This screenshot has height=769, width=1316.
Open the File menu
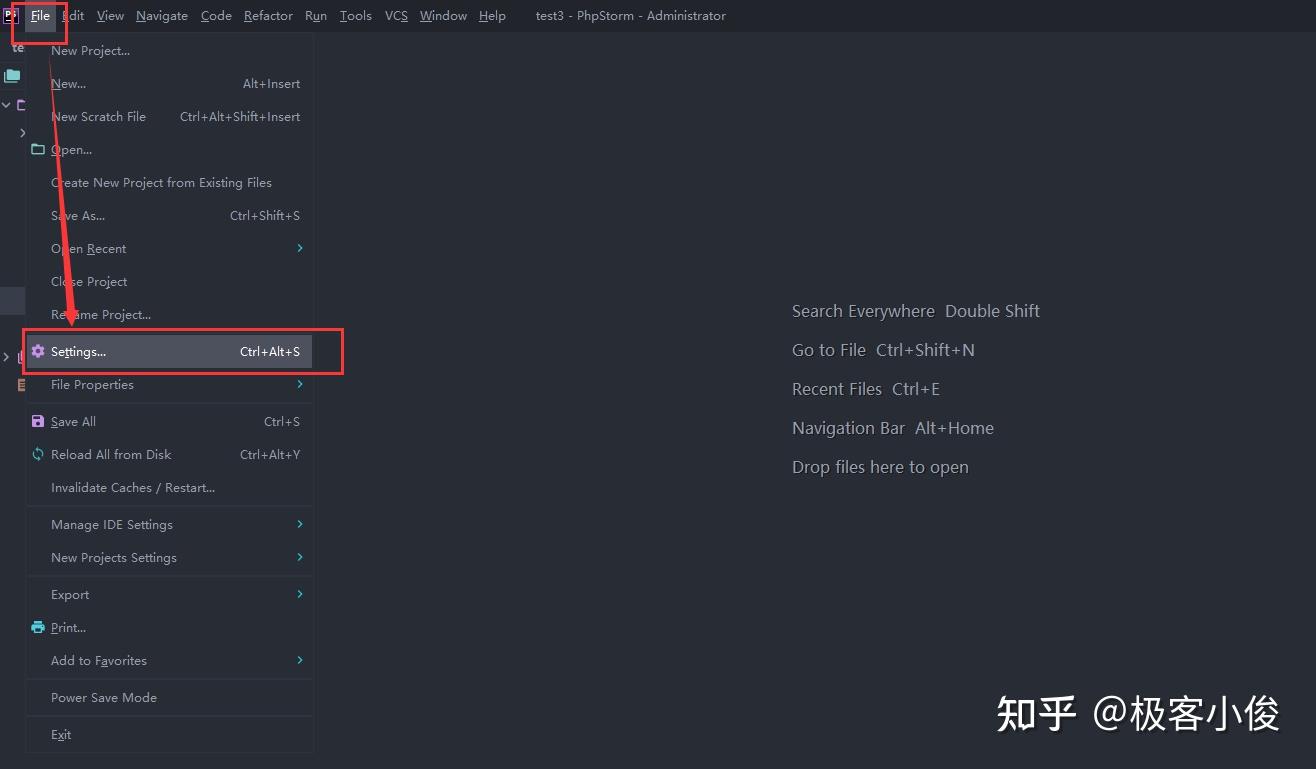(40, 15)
